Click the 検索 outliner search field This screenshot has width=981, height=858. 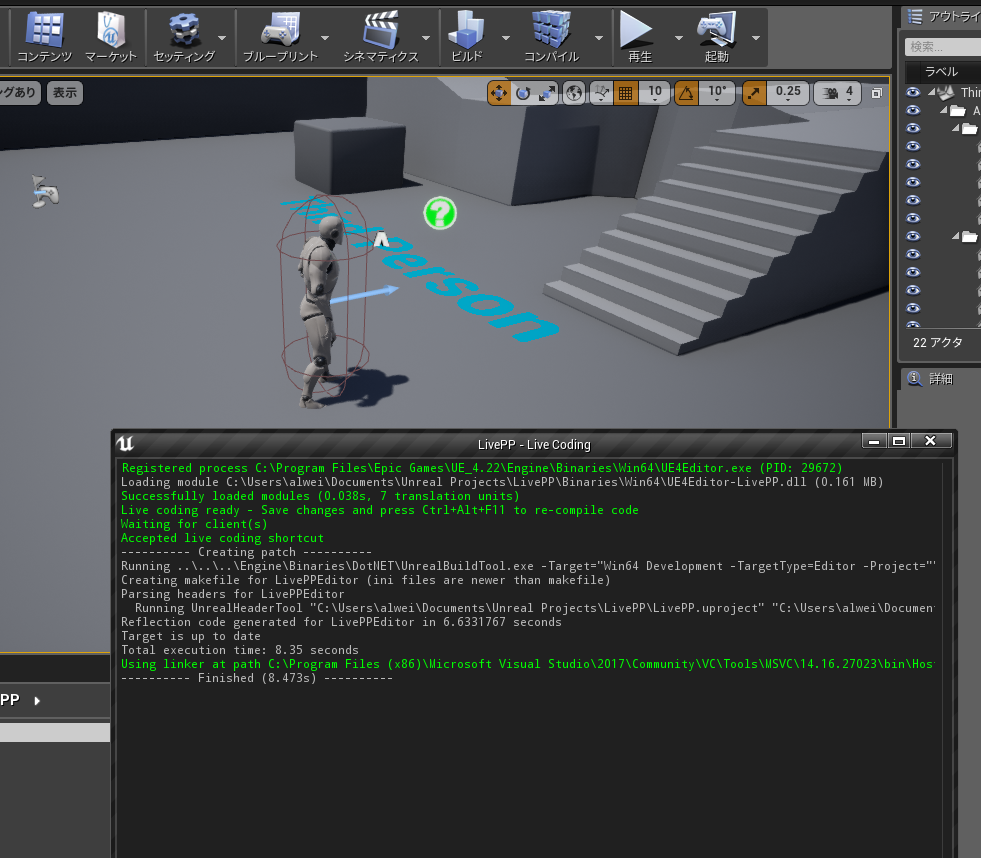tap(943, 46)
